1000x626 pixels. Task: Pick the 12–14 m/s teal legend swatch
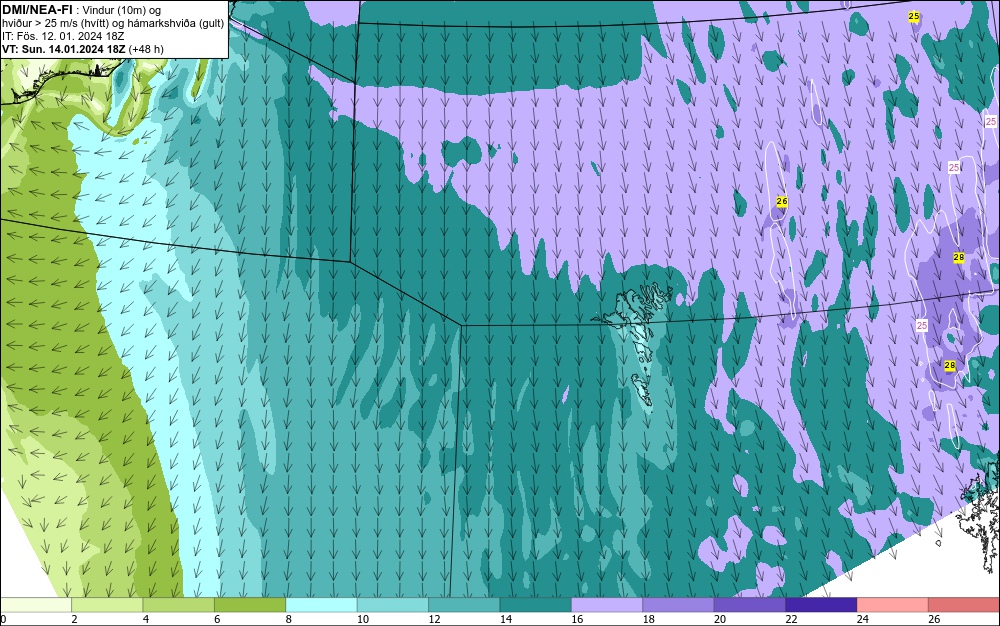click(x=464, y=605)
